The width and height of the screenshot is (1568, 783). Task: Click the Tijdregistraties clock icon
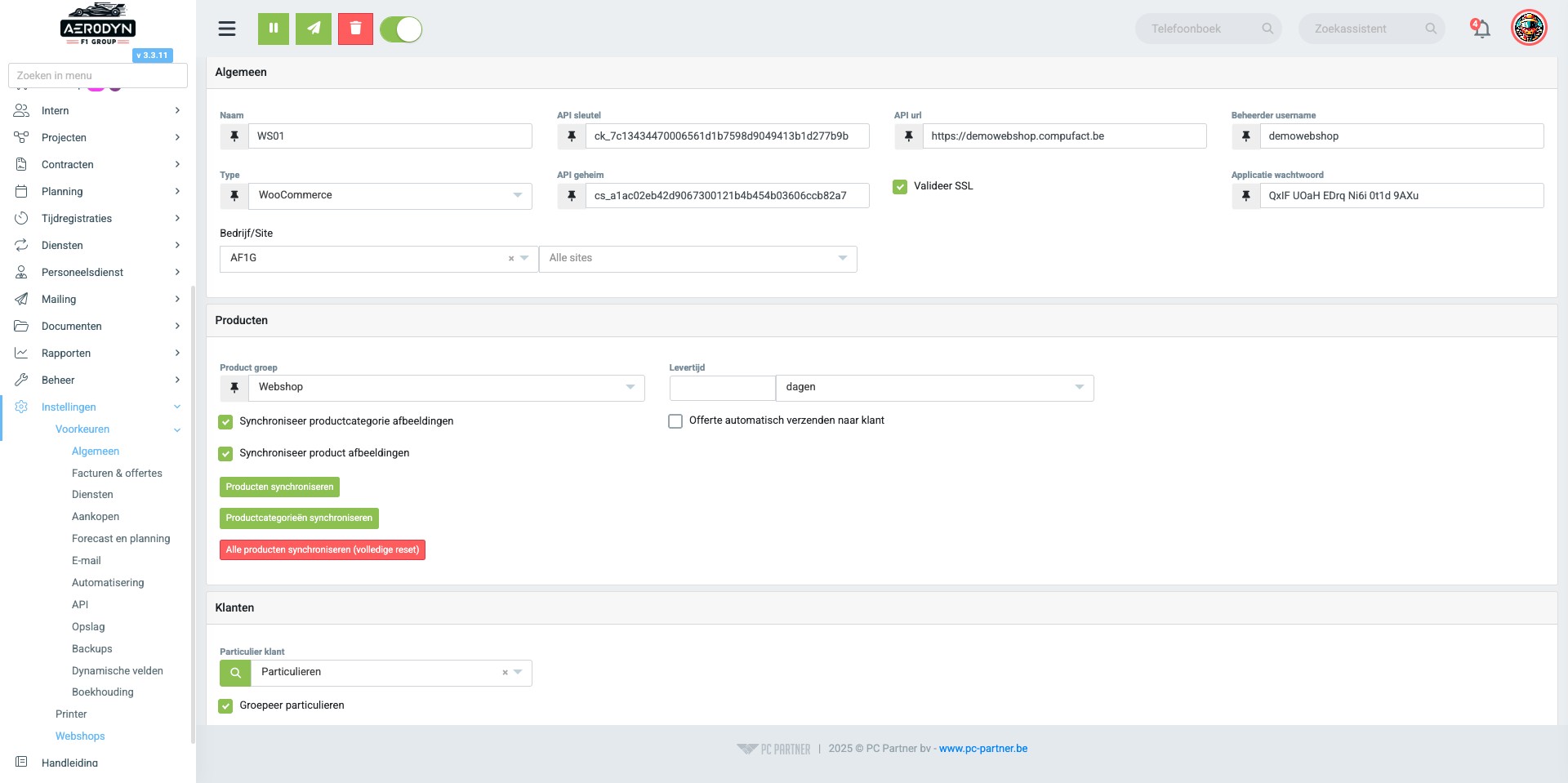coord(21,218)
